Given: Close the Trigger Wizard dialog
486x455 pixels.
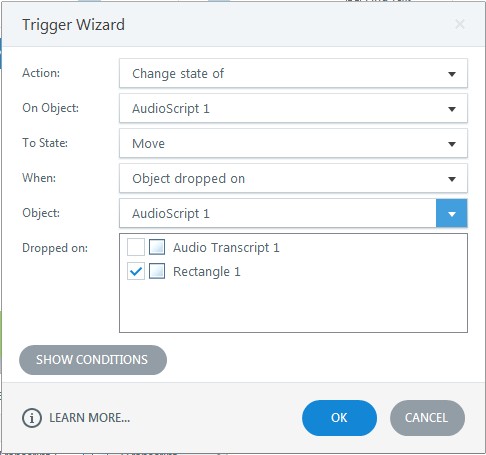Looking at the screenshot, I should click(x=460, y=24).
